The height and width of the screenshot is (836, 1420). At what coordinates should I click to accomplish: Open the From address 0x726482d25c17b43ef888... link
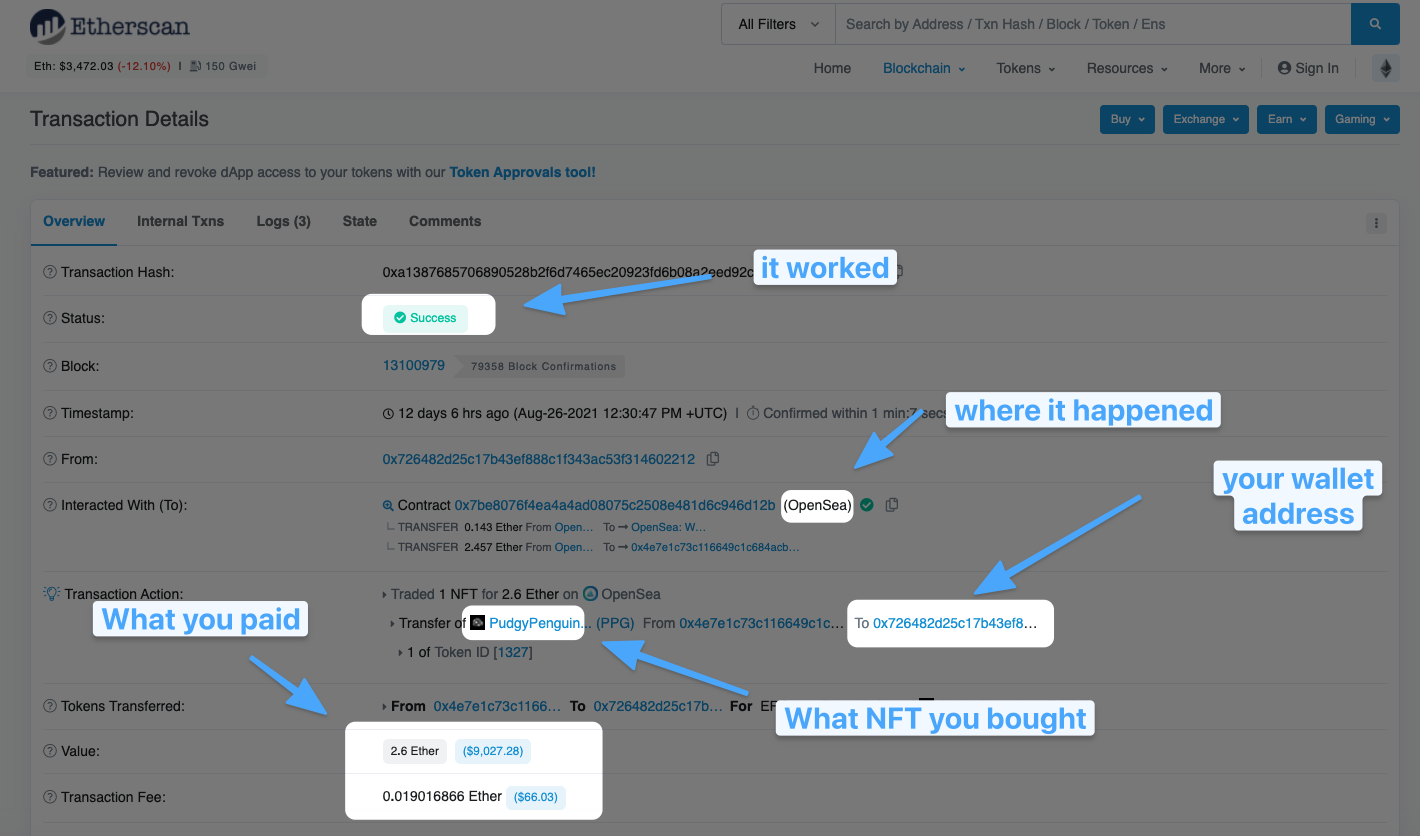click(x=539, y=459)
